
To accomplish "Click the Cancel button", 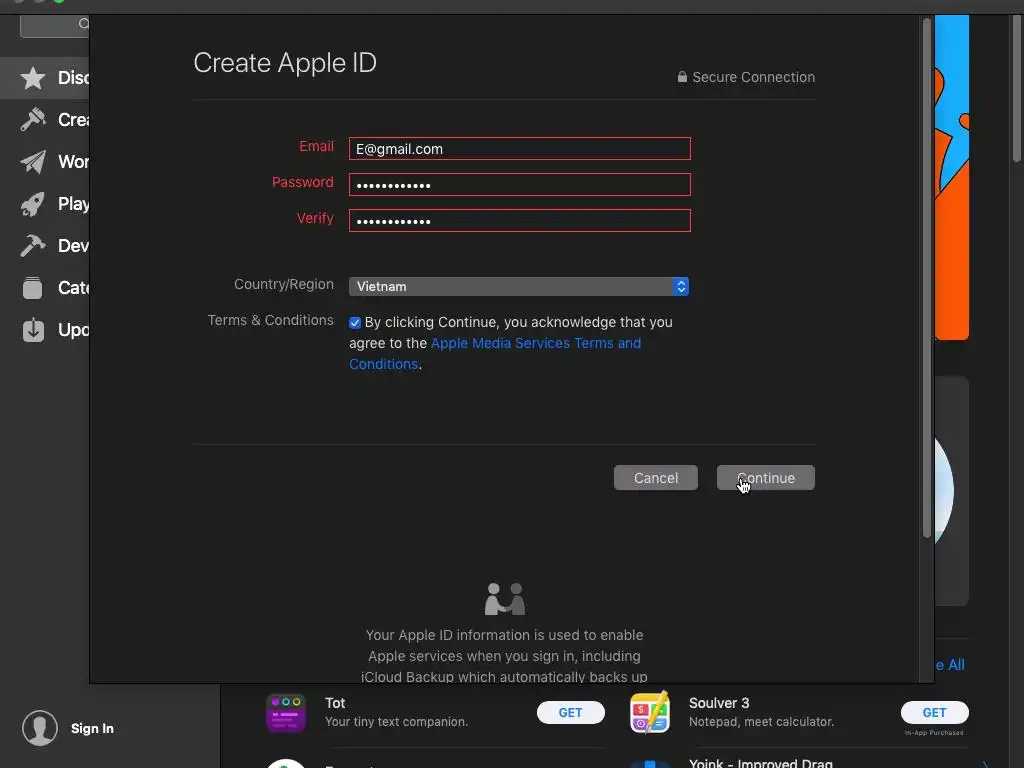I will [656, 478].
